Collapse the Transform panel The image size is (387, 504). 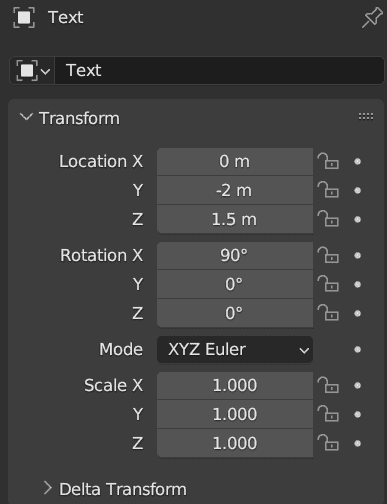pyautogui.click(x=26, y=117)
